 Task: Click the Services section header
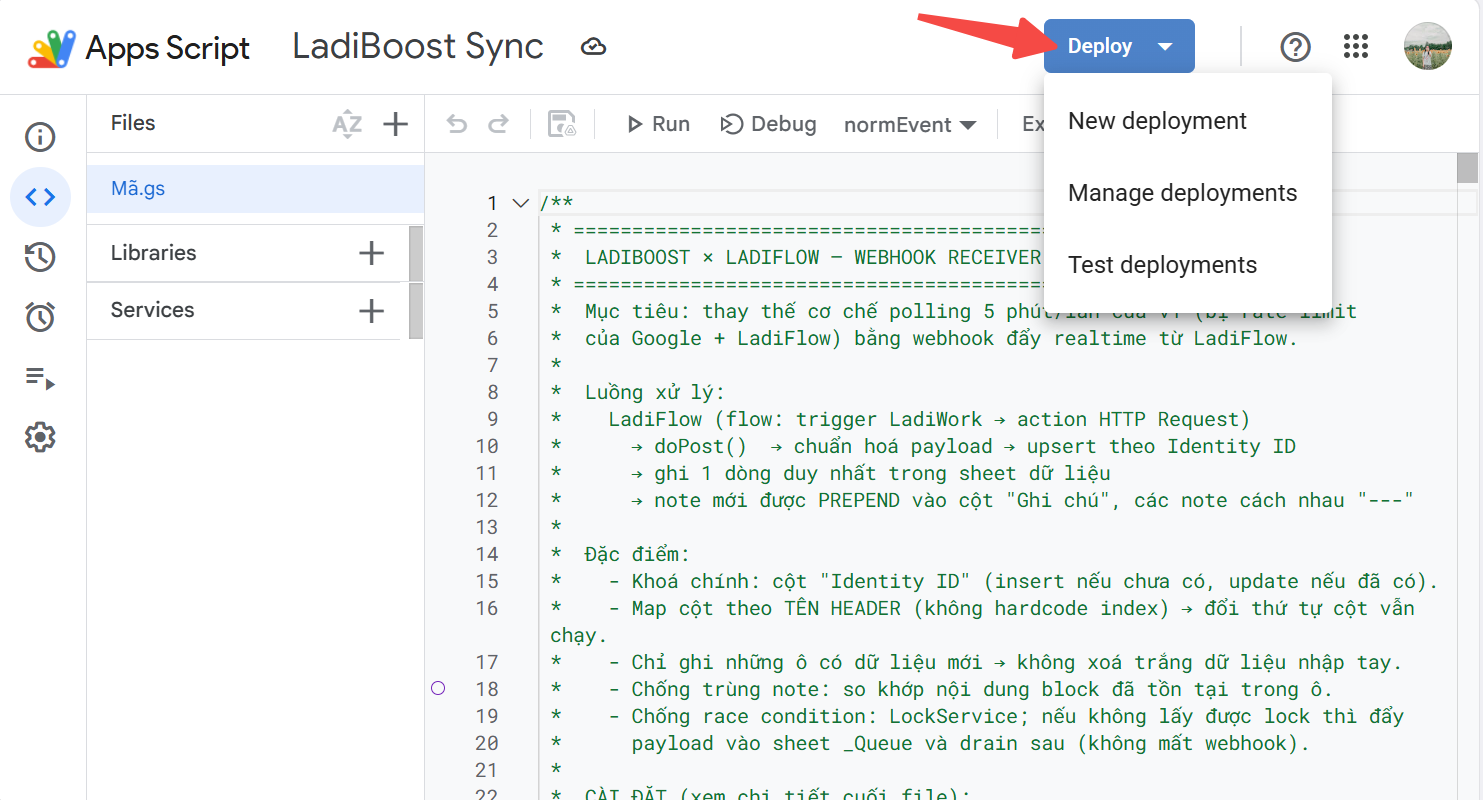[x=152, y=310]
